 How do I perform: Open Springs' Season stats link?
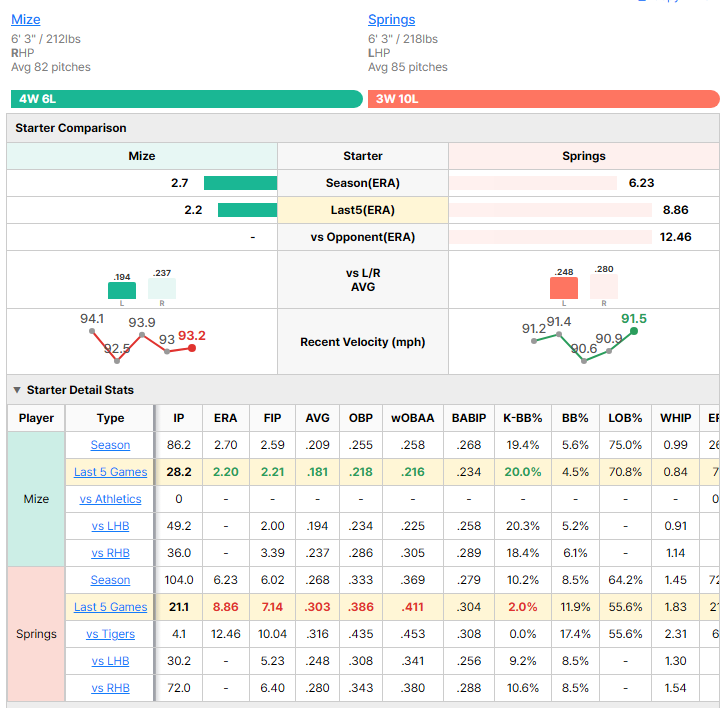110,580
